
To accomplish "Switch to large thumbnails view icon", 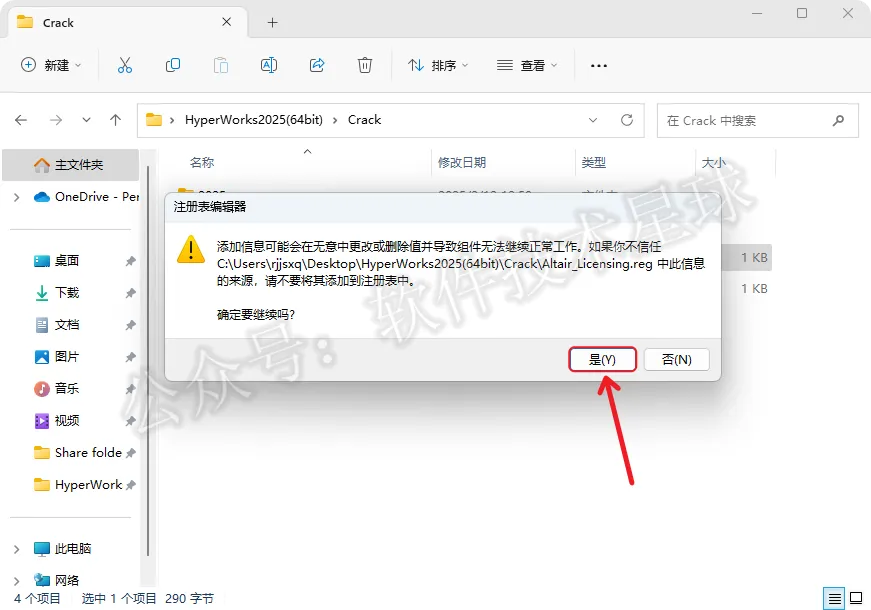I will [x=856, y=599].
